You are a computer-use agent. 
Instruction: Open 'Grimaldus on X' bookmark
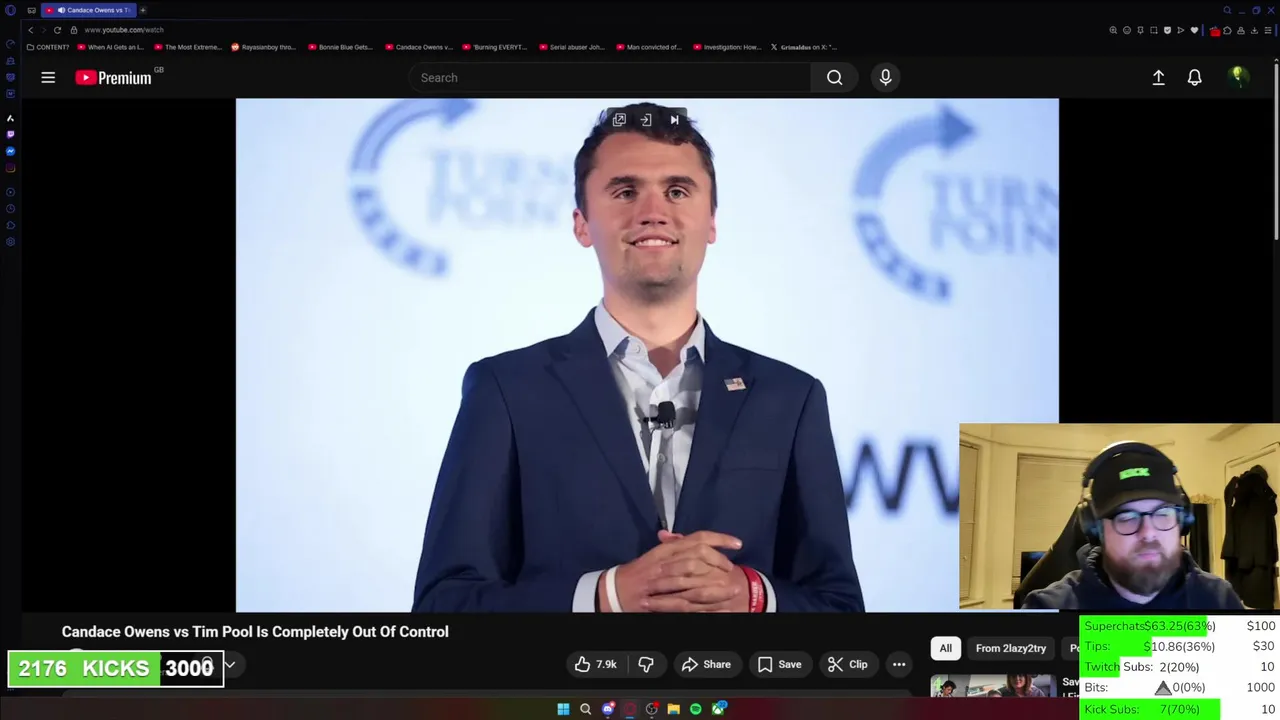804,47
